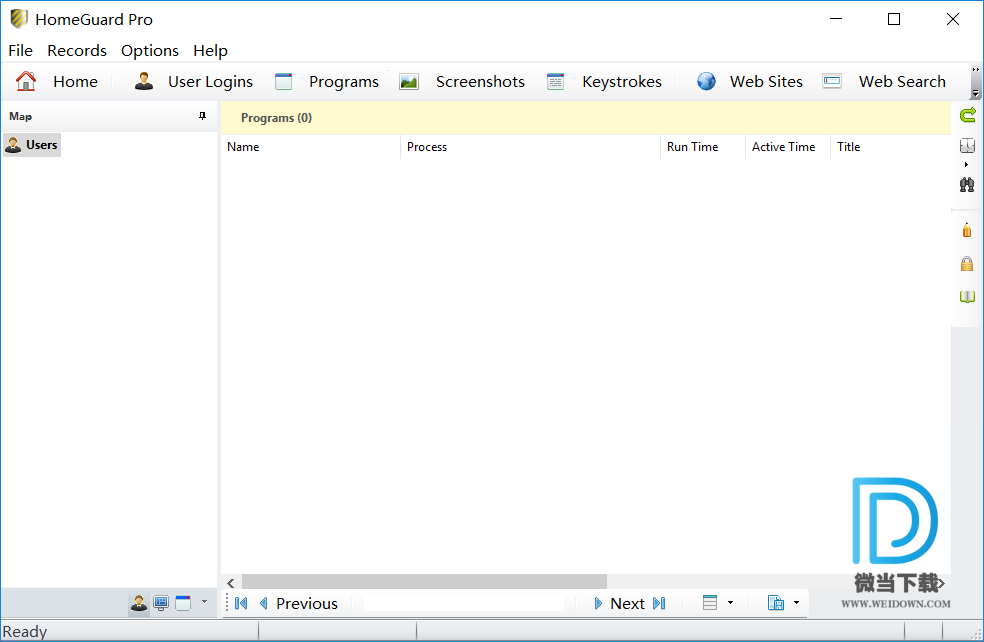The width and height of the screenshot is (984, 642).
Task: Click the page number input field
Action: 464,604
